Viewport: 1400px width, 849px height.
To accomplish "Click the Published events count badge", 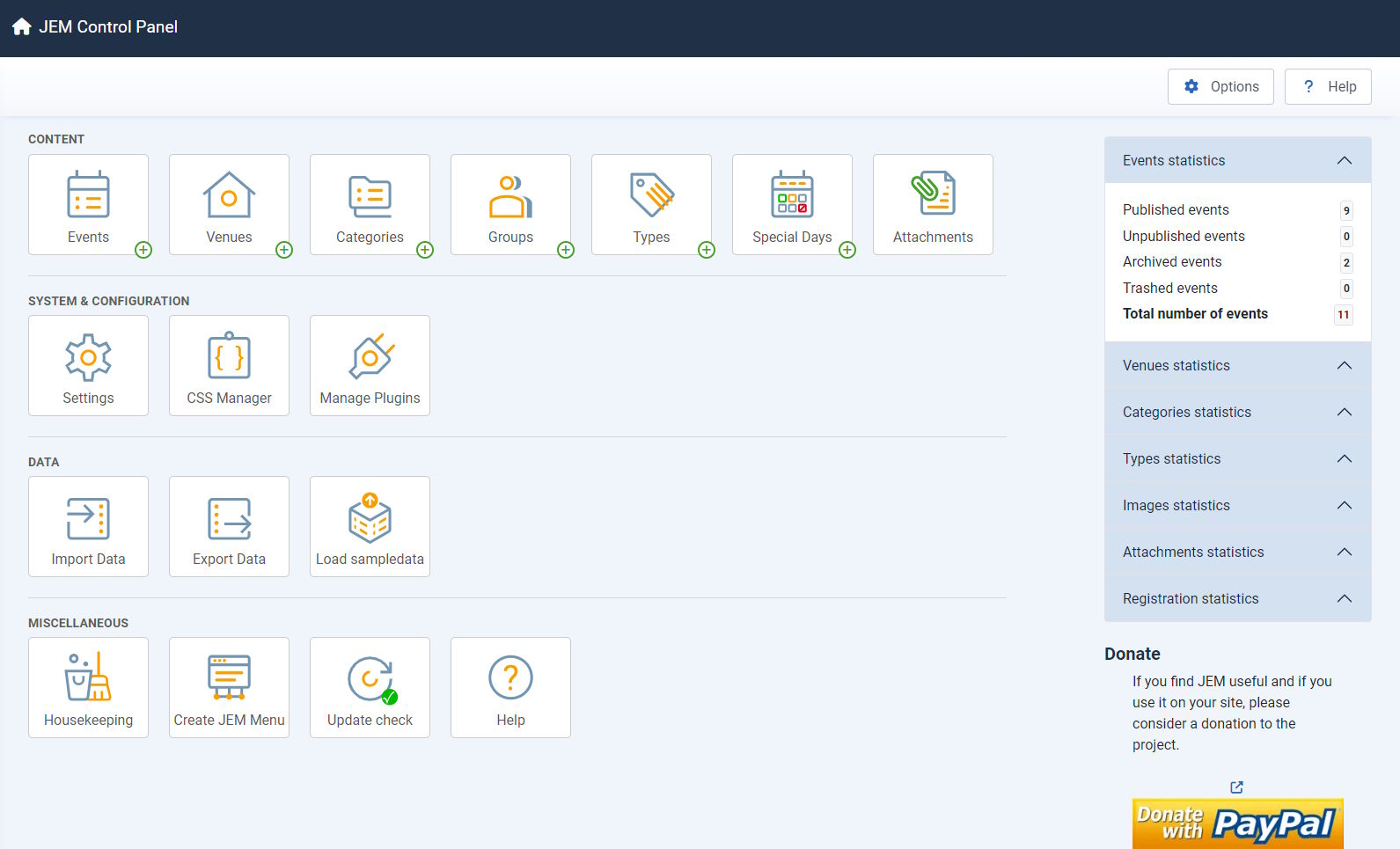I will pos(1346,210).
